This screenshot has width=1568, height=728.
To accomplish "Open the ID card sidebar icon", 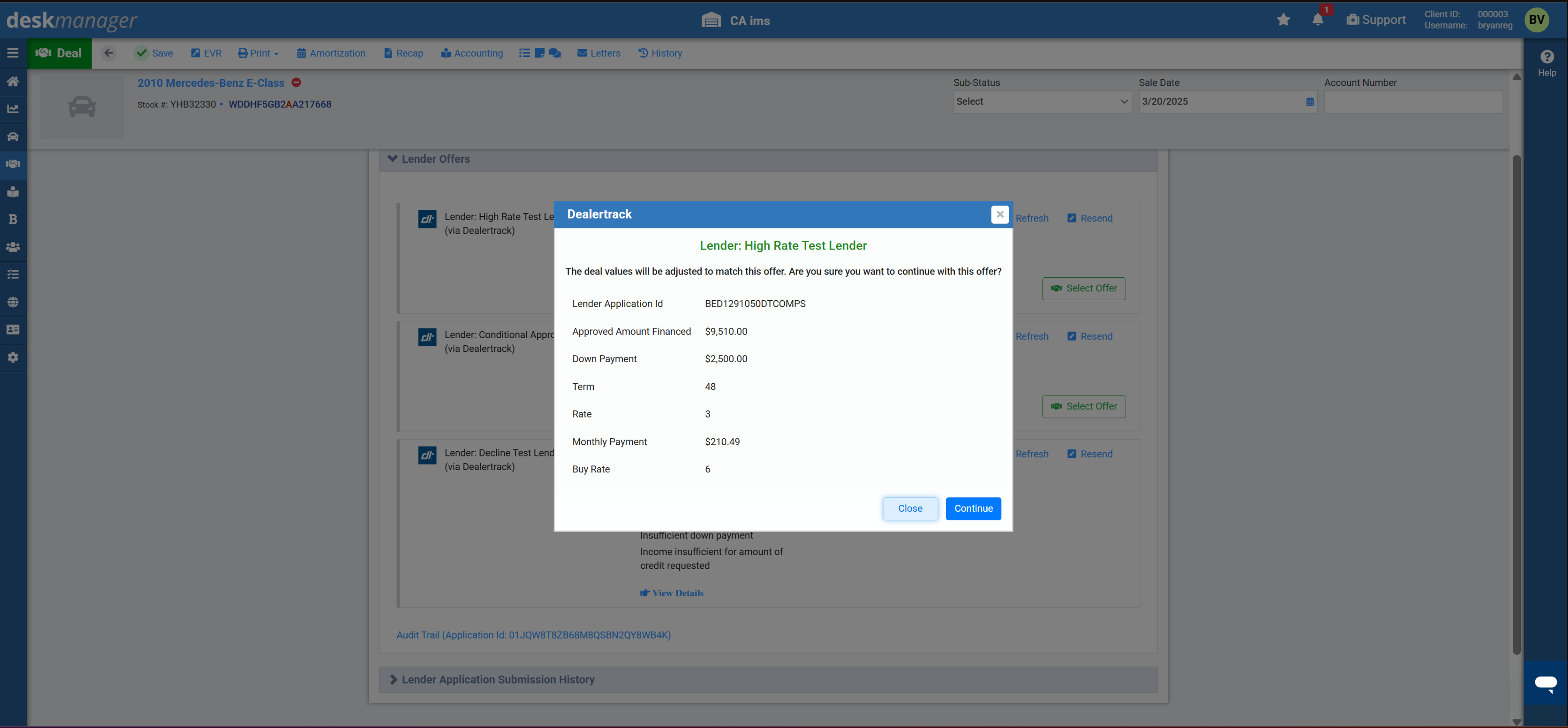I will point(13,329).
